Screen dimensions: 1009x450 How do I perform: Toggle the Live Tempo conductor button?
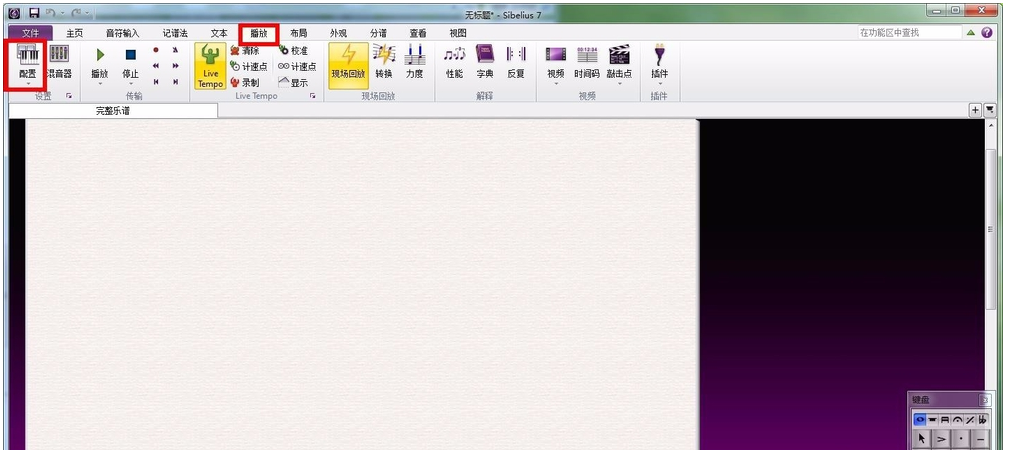click(210, 66)
